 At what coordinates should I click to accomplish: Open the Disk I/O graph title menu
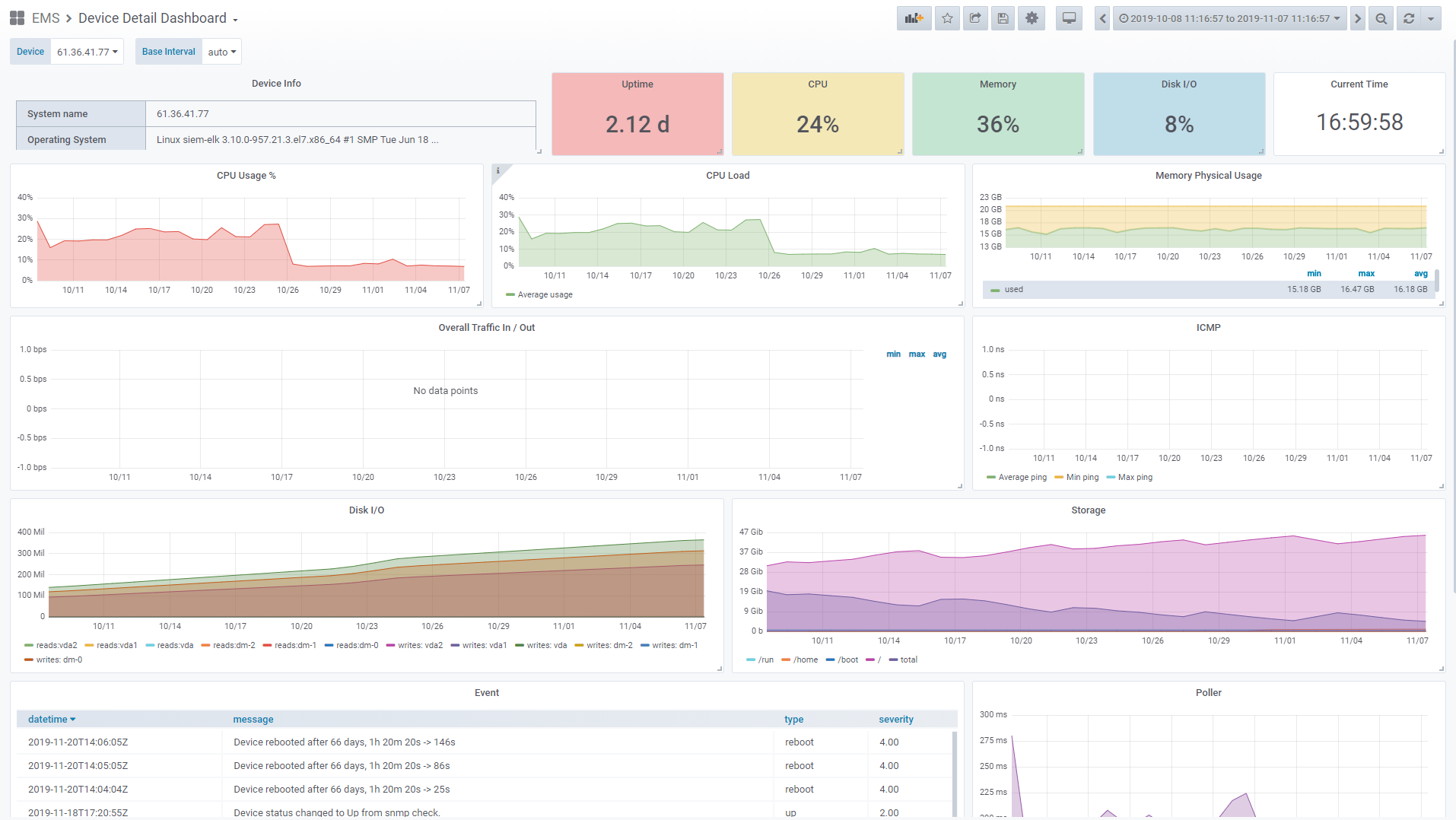(x=367, y=510)
